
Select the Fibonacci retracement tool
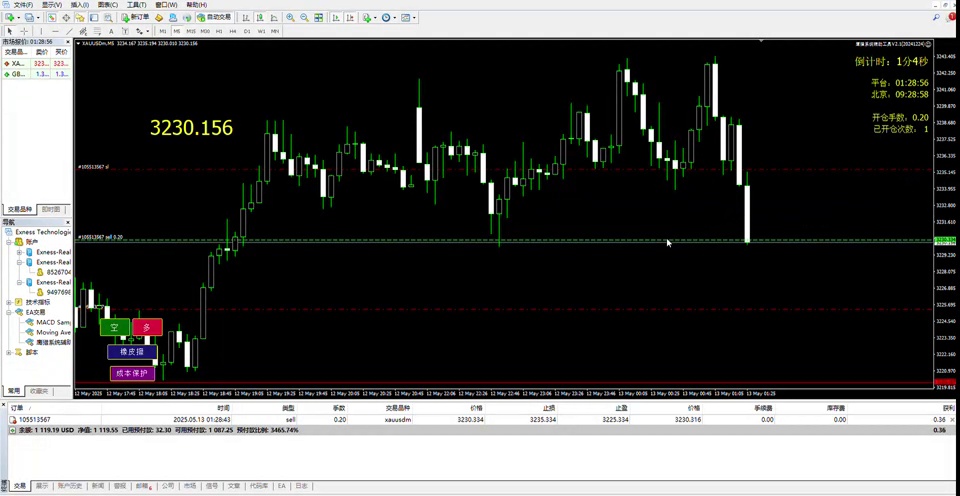[x=97, y=31]
